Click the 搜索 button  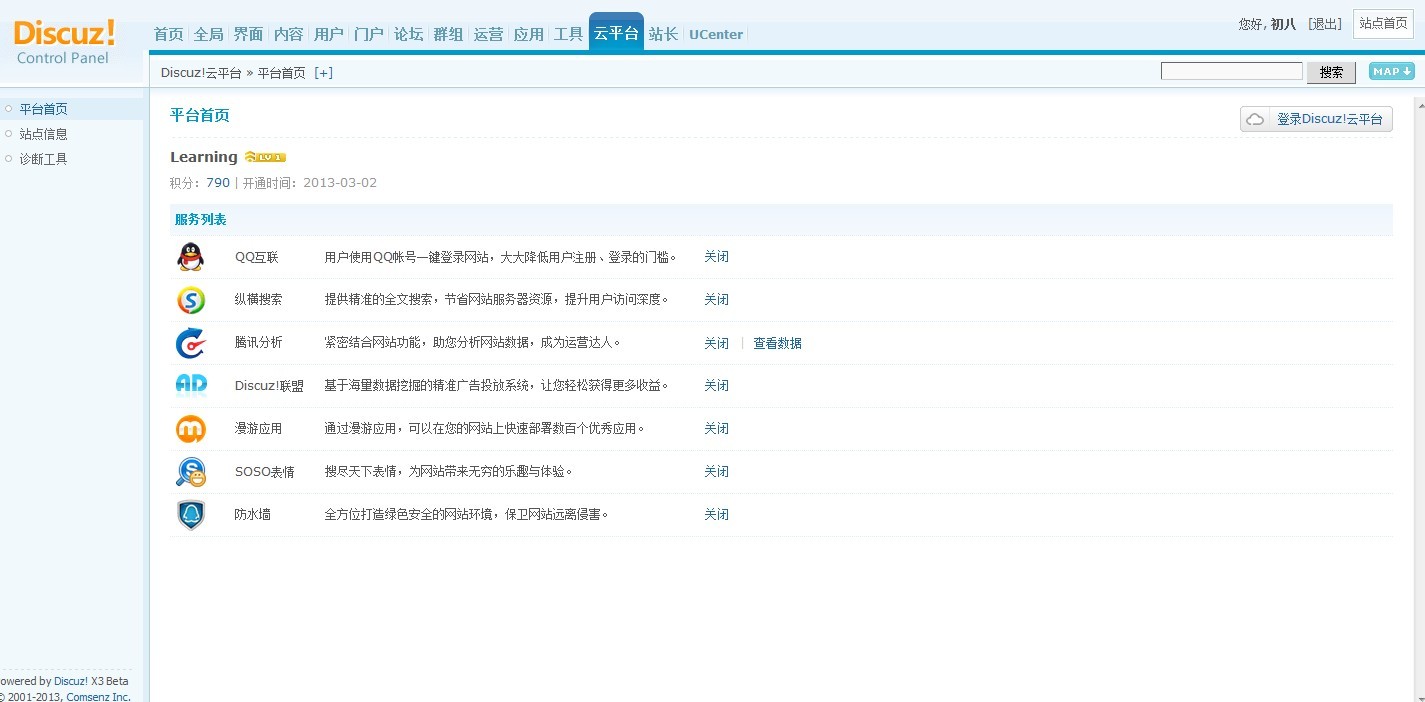click(1331, 72)
